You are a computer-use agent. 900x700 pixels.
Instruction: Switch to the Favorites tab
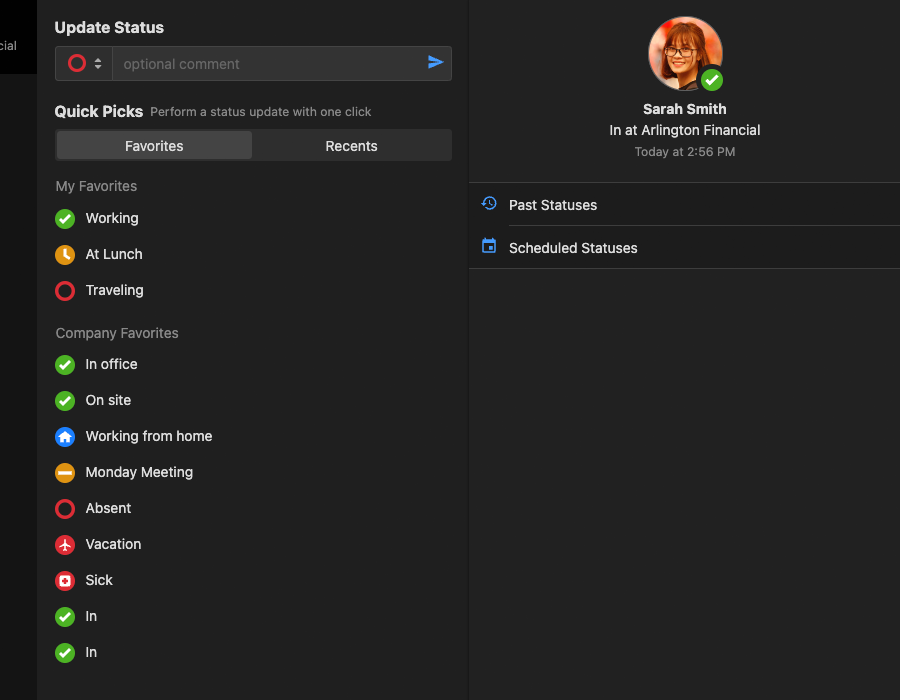point(154,146)
